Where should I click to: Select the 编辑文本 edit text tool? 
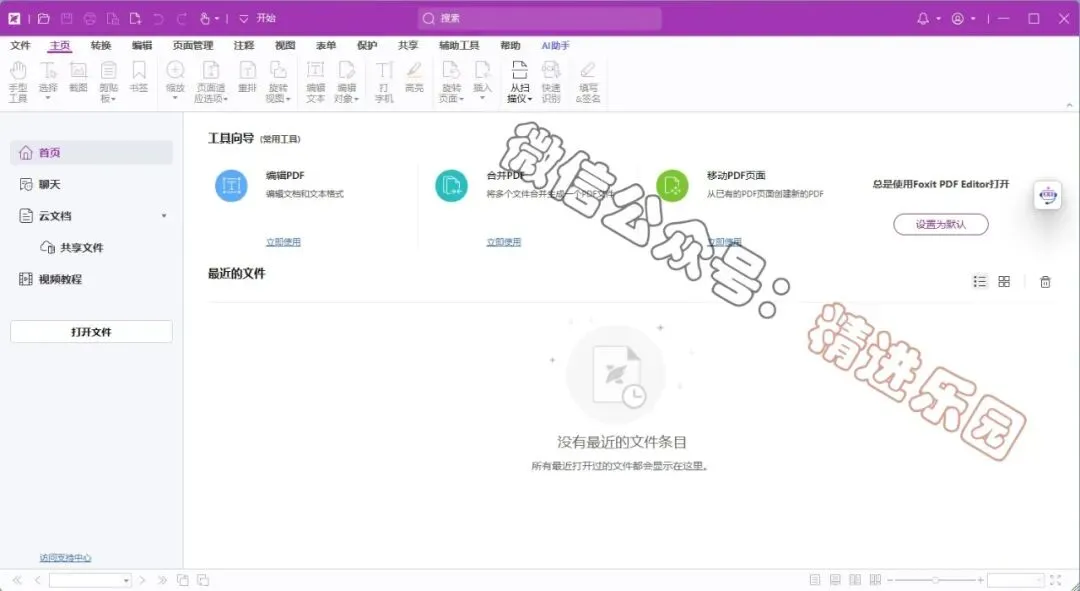pos(315,81)
